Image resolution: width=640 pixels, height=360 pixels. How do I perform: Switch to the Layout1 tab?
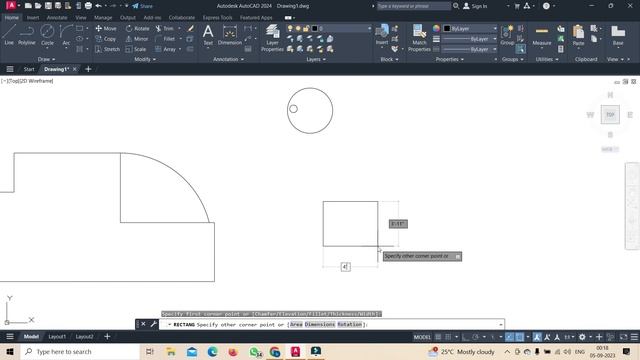[57, 337]
